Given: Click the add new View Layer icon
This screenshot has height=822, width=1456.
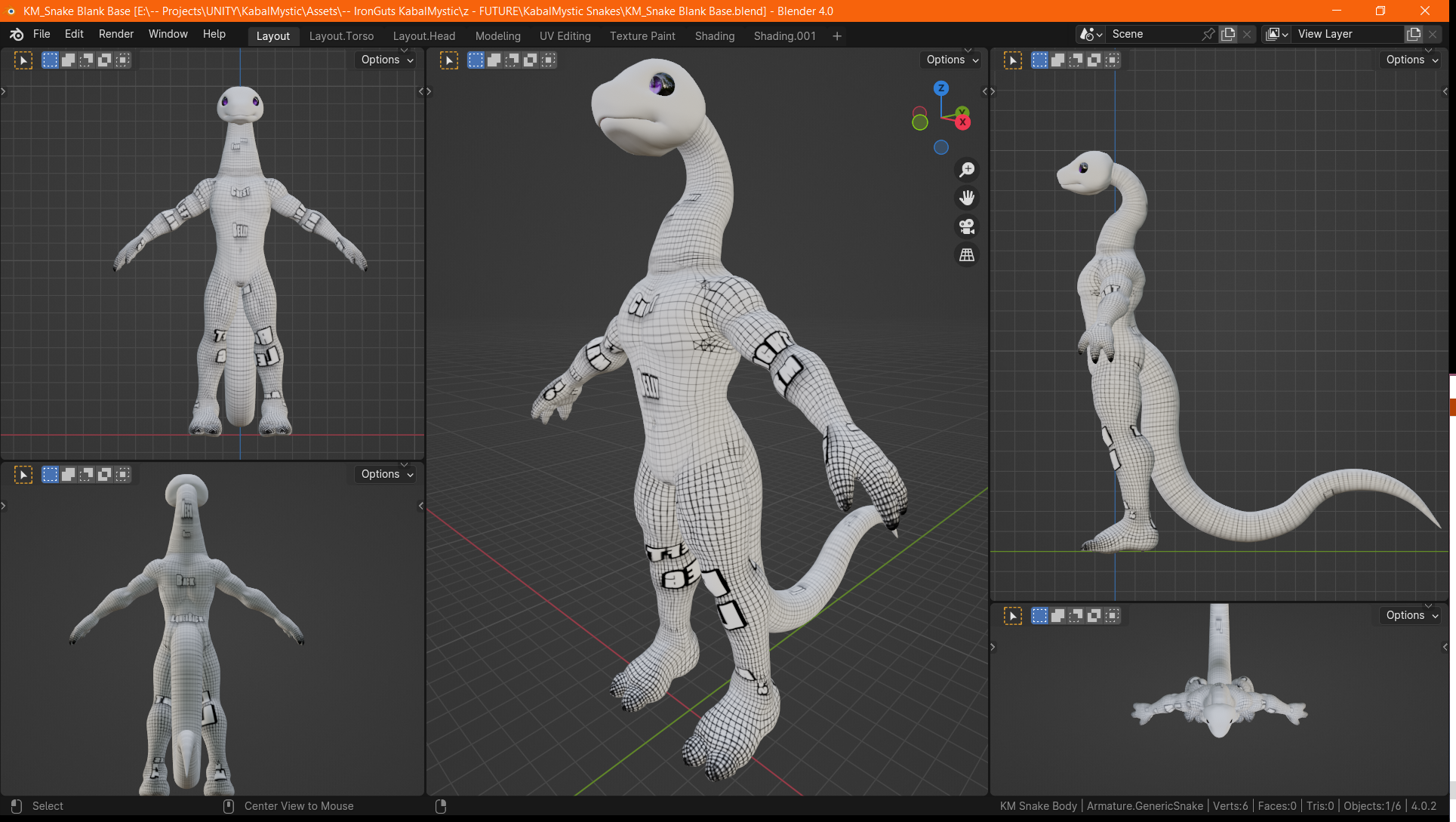Looking at the screenshot, I should [x=1413, y=34].
